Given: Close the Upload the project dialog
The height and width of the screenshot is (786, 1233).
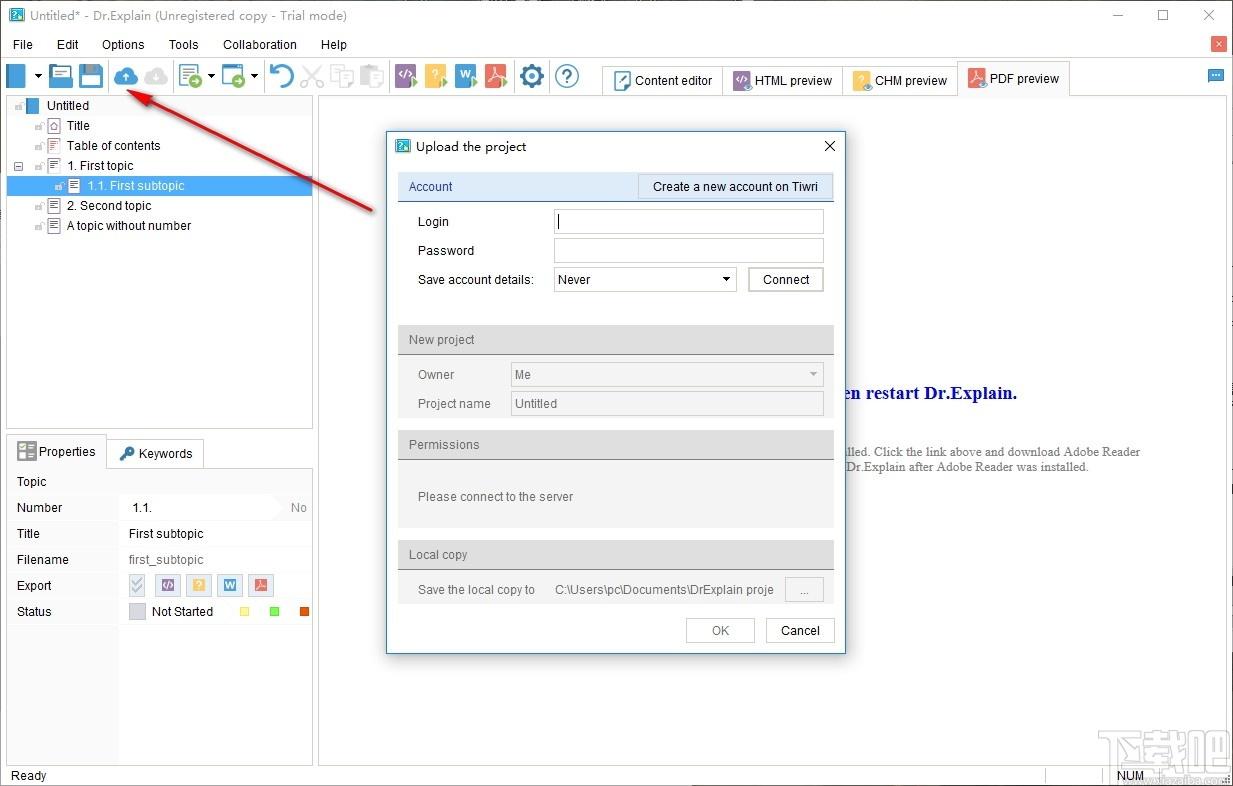Looking at the screenshot, I should click(829, 146).
